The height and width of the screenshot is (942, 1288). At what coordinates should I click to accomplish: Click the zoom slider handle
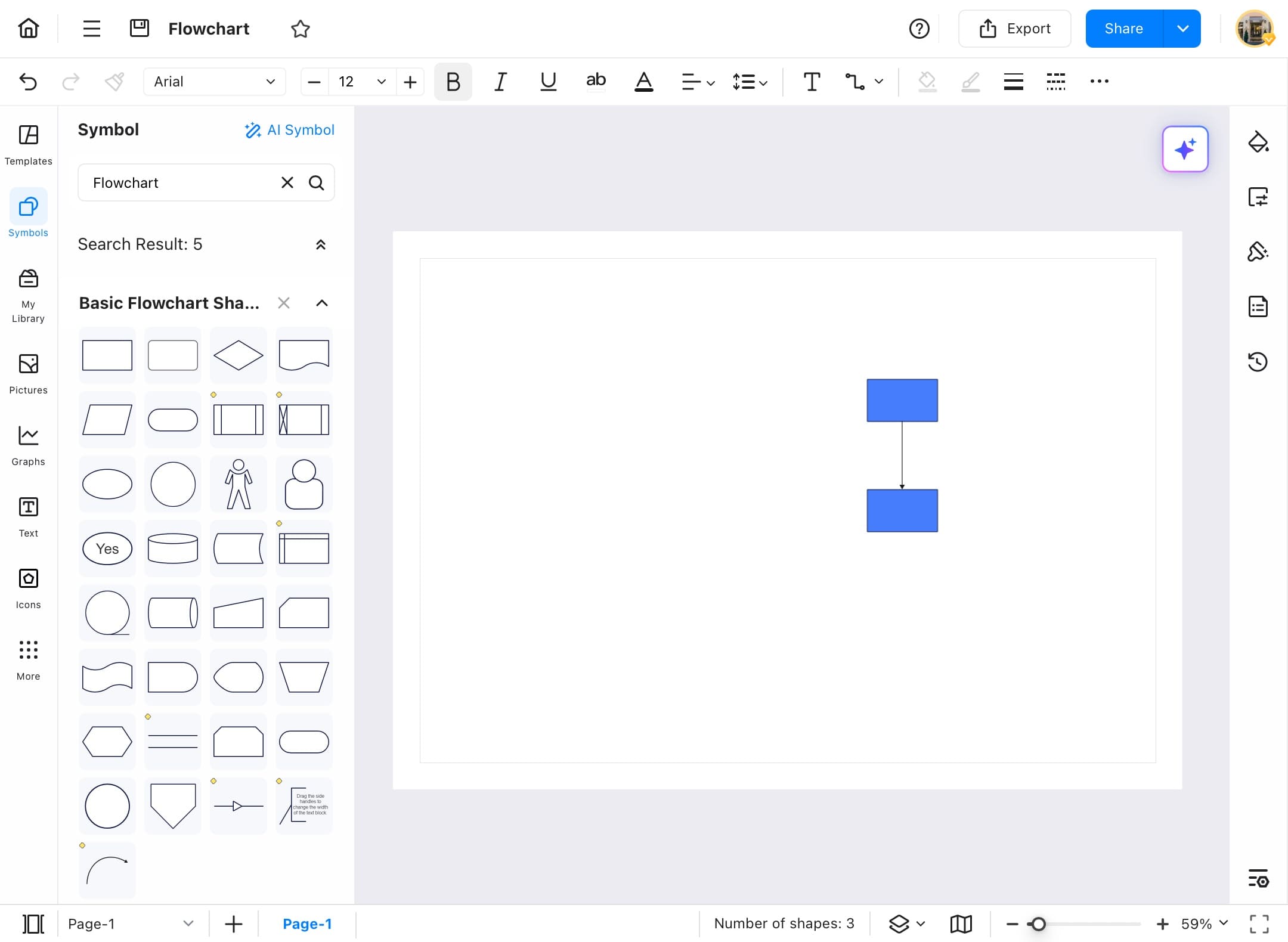tap(1038, 924)
